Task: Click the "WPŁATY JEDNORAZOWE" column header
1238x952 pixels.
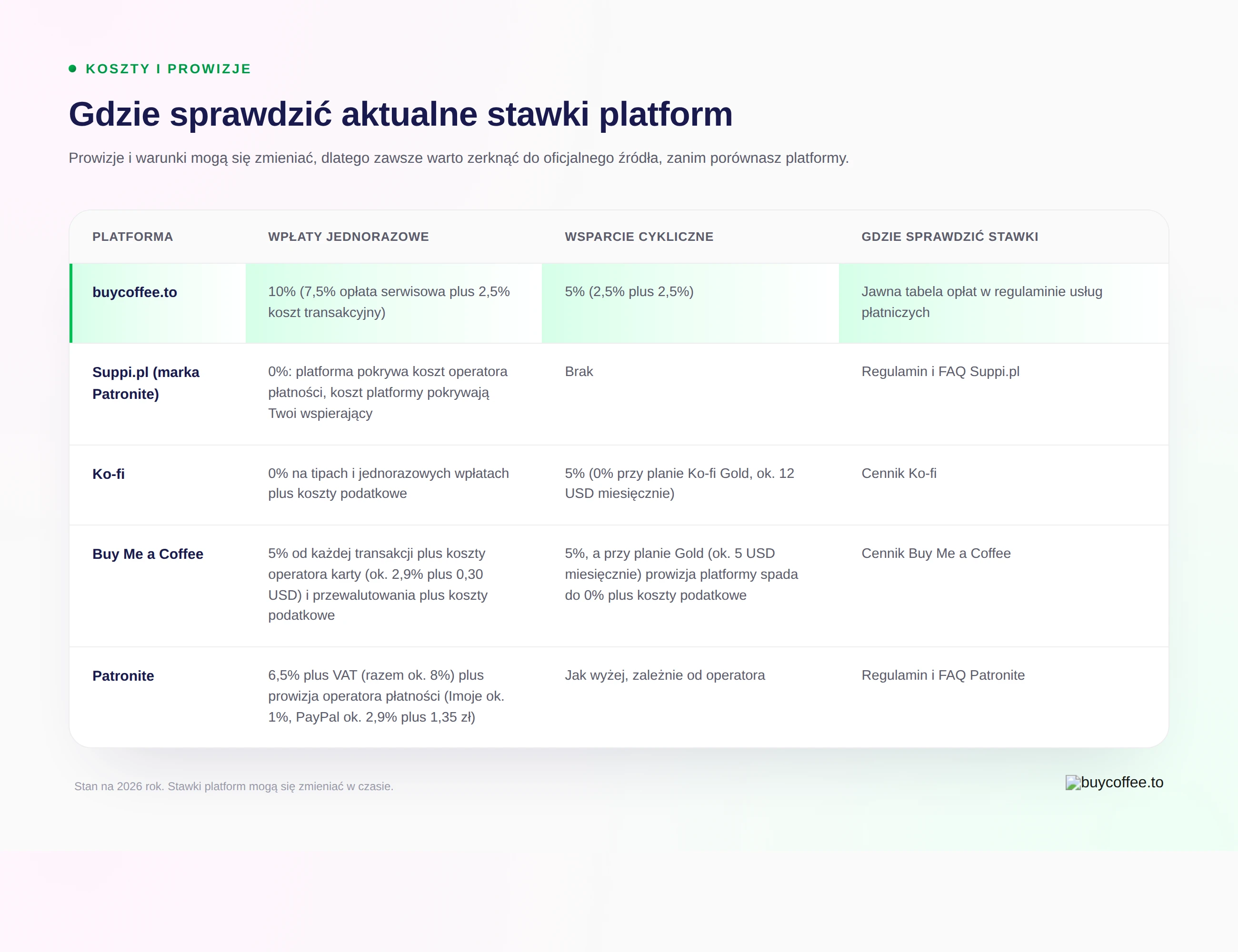Action: [x=349, y=237]
